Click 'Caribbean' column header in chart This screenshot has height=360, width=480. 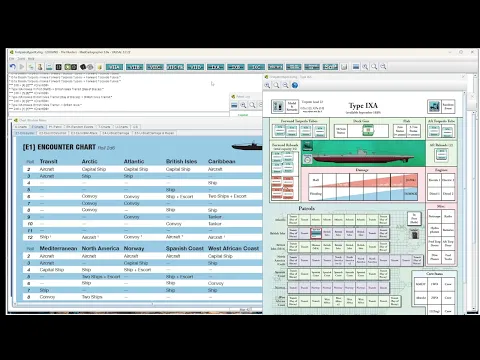(x=222, y=161)
